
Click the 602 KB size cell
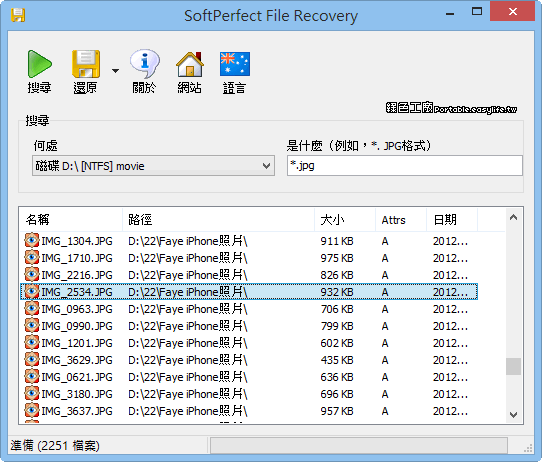(x=337, y=343)
